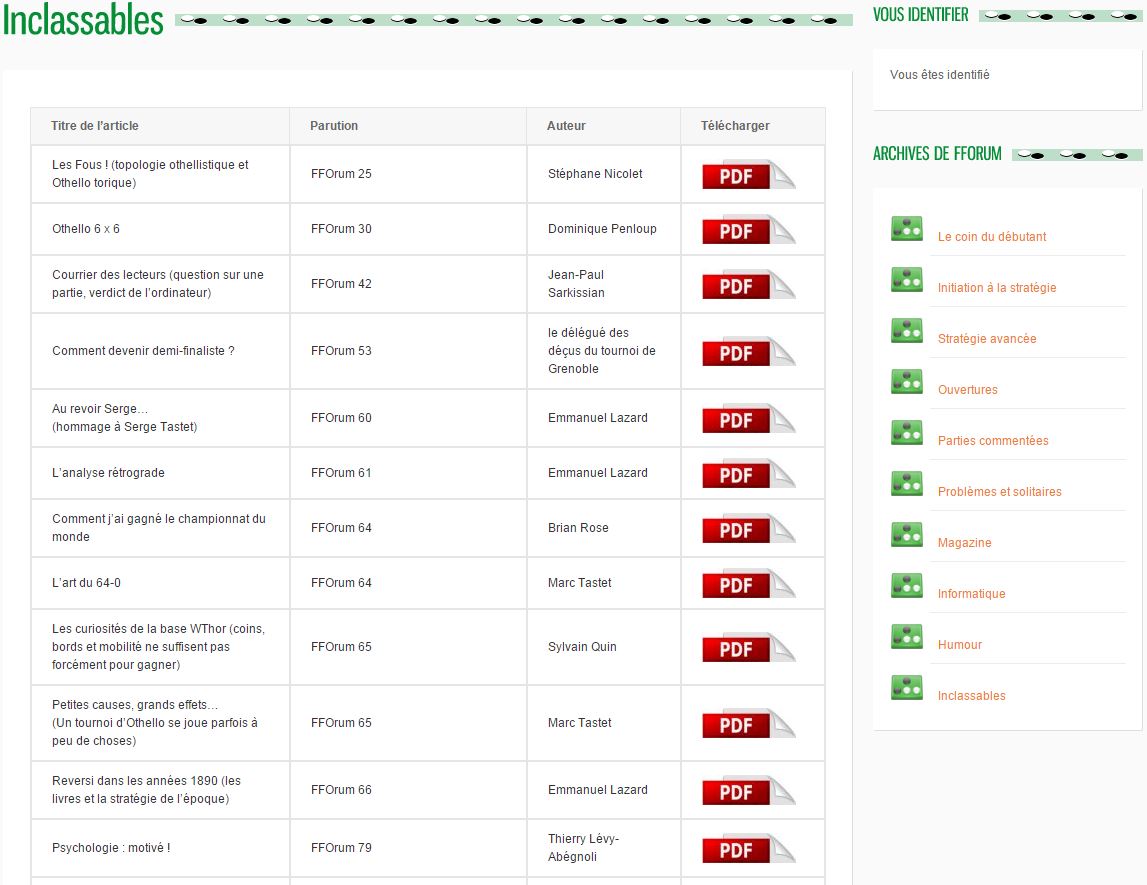Open PDF for Reversi dans les années 1890
This screenshot has width=1147, height=885.
(747, 791)
